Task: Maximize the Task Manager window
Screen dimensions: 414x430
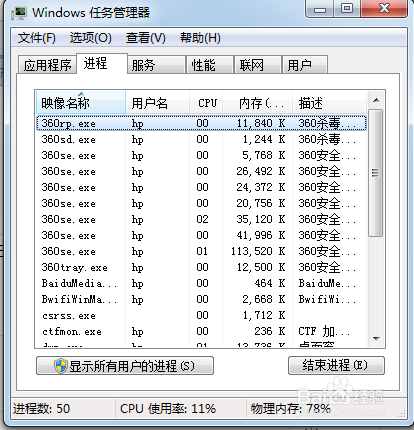Action: [347, 9]
